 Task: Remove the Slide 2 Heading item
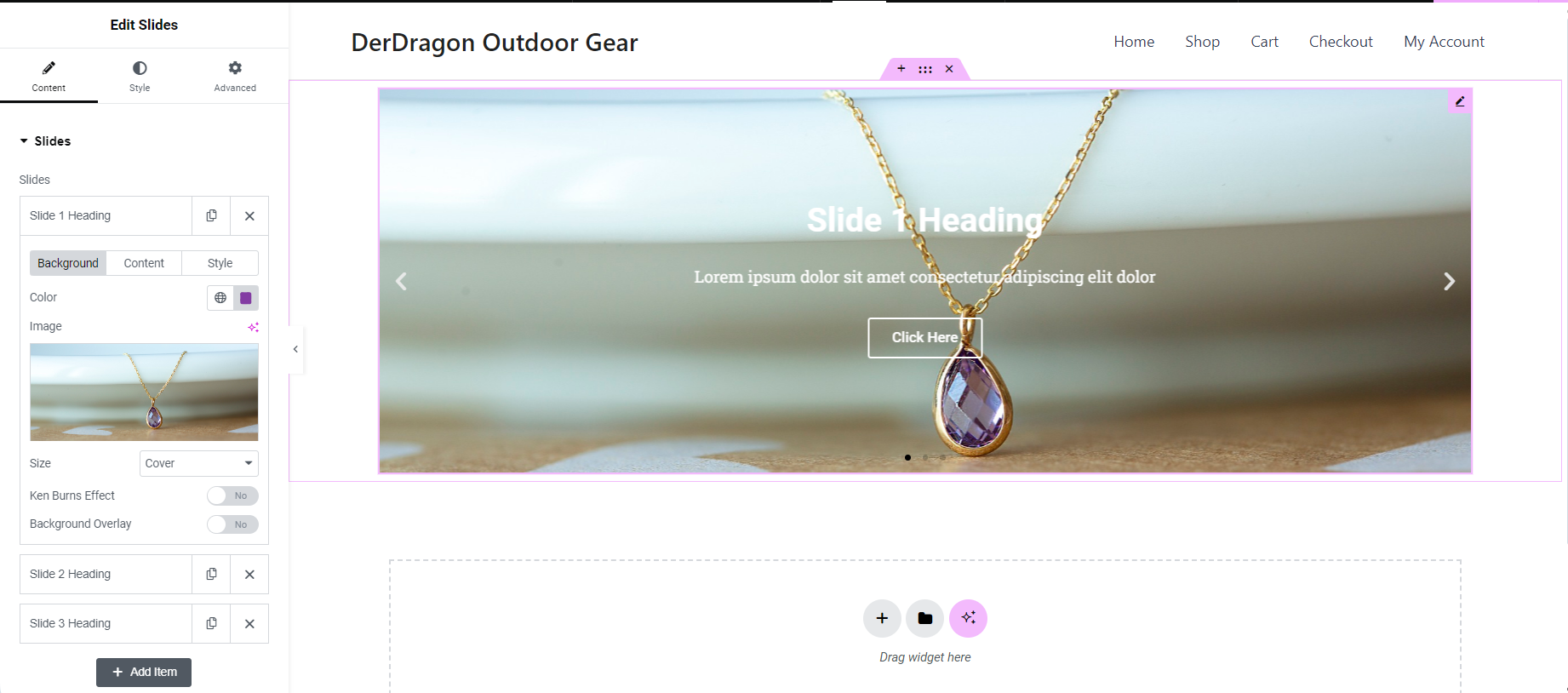click(249, 574)
